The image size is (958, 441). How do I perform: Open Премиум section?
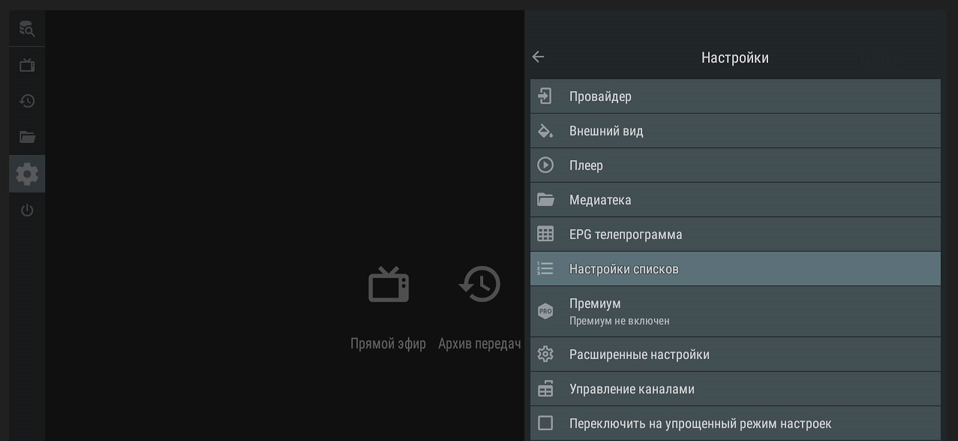coord(735,311)
